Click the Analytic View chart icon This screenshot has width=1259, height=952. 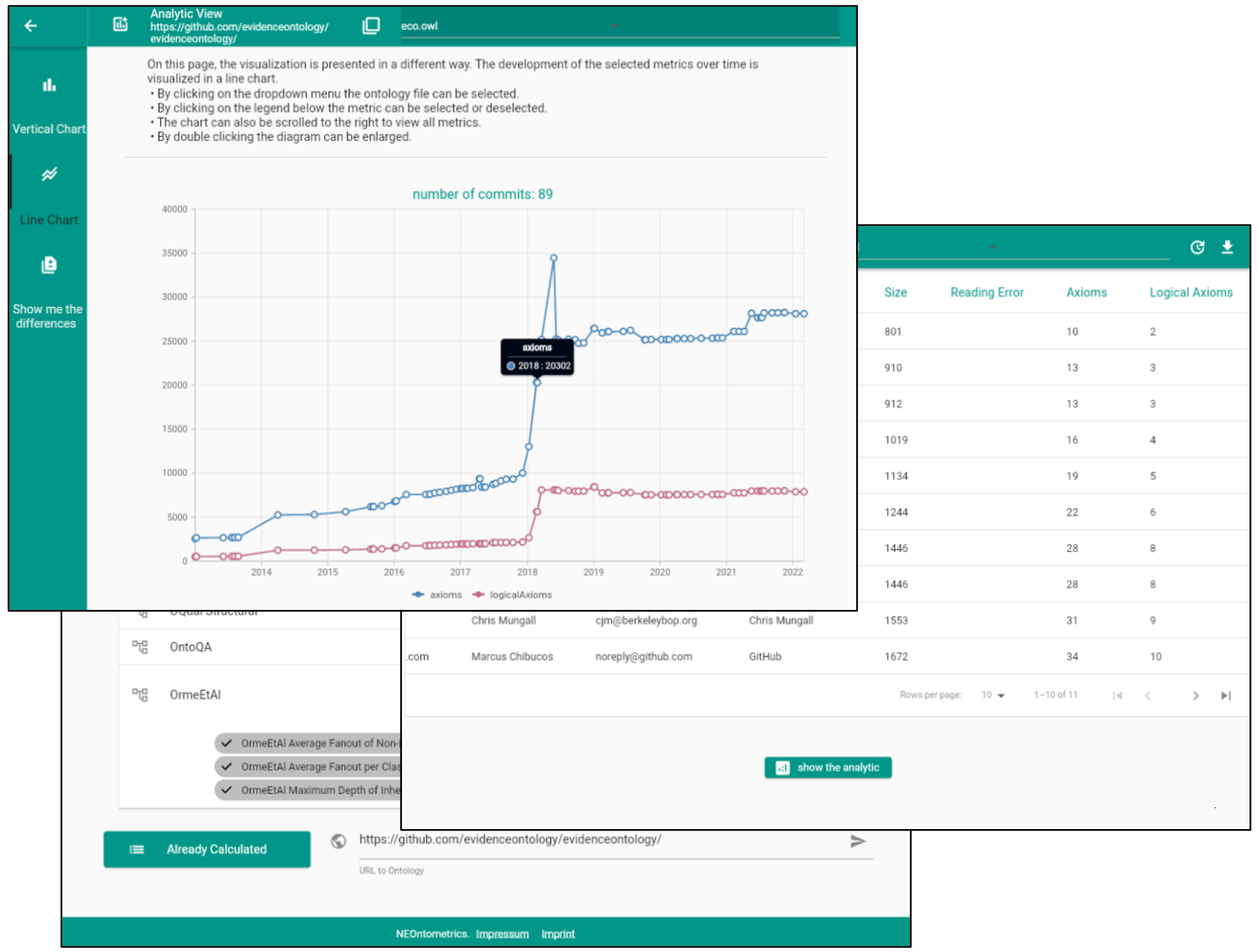(120, 25)
